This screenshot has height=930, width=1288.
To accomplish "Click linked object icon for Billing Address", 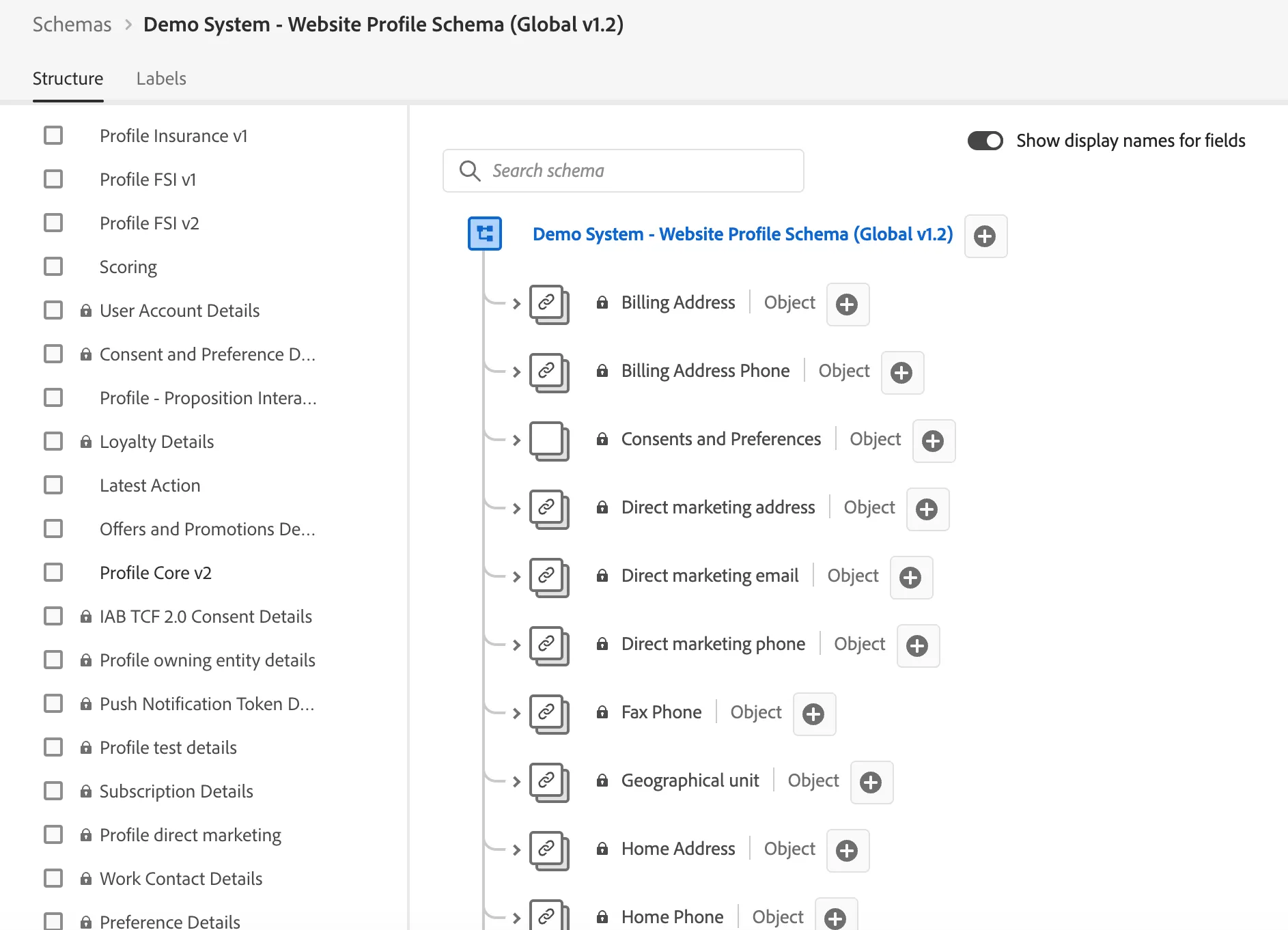I will pyautogui.click(x=549, y=305).
